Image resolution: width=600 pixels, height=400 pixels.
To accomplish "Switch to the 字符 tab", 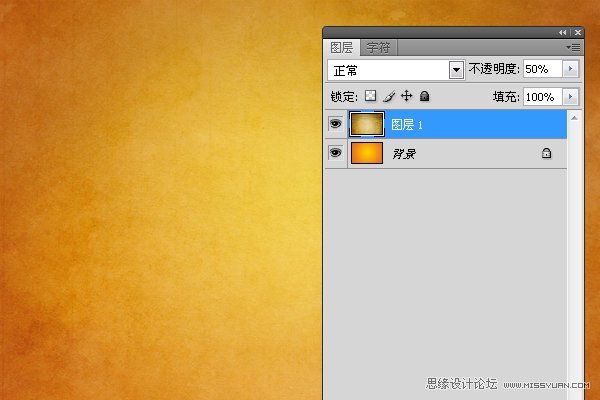I will [378, 47].
